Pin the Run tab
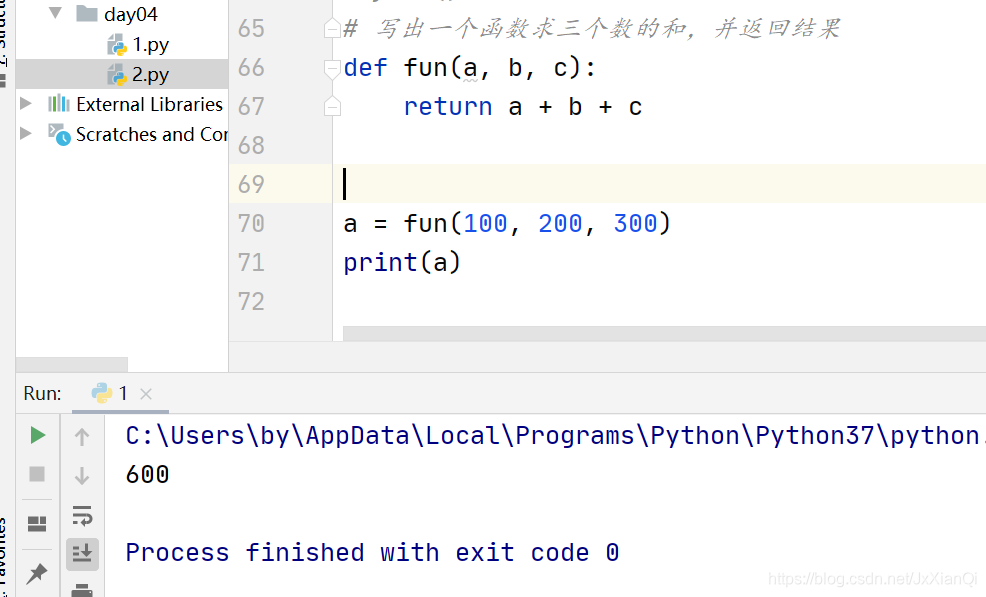The width and height of the screenshot is (986, 597). tap(37, 572)
